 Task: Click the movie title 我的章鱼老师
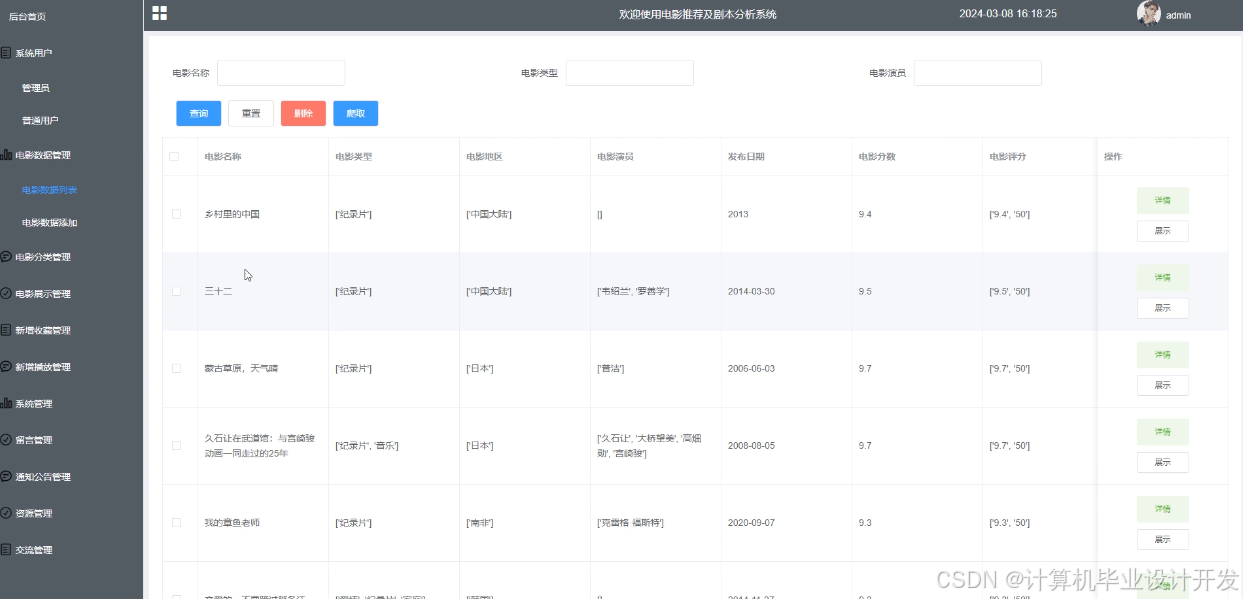(232, 522)
